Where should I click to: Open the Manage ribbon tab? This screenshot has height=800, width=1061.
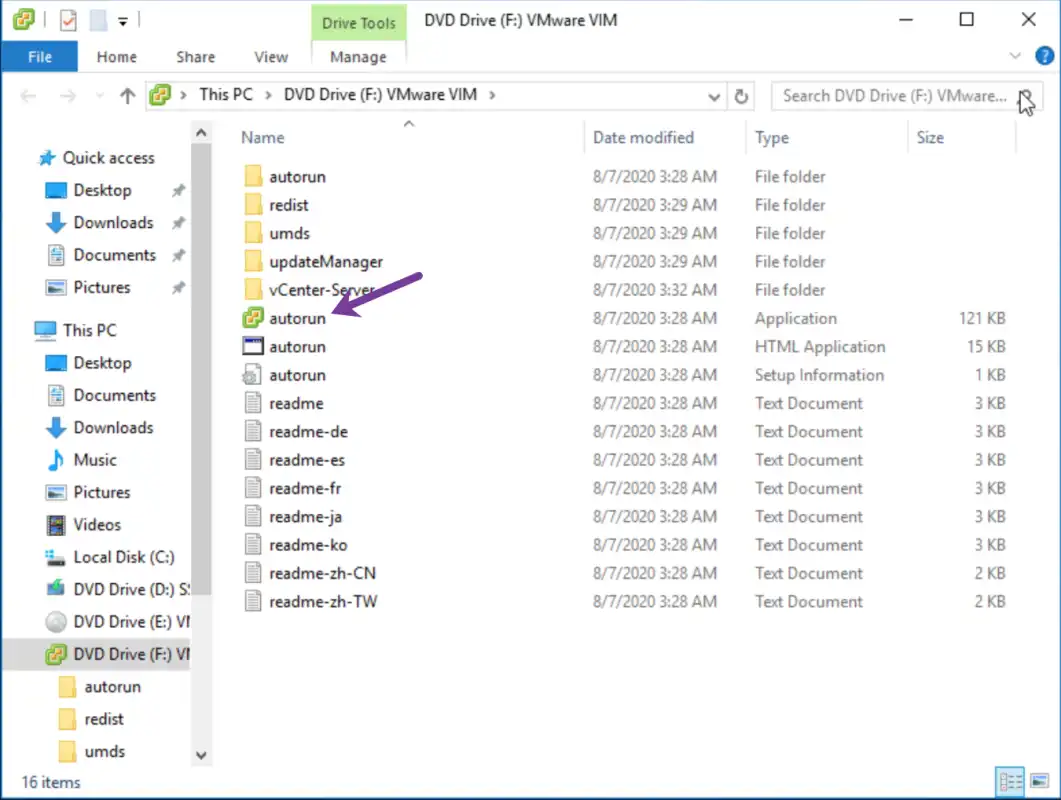(358, 57)
